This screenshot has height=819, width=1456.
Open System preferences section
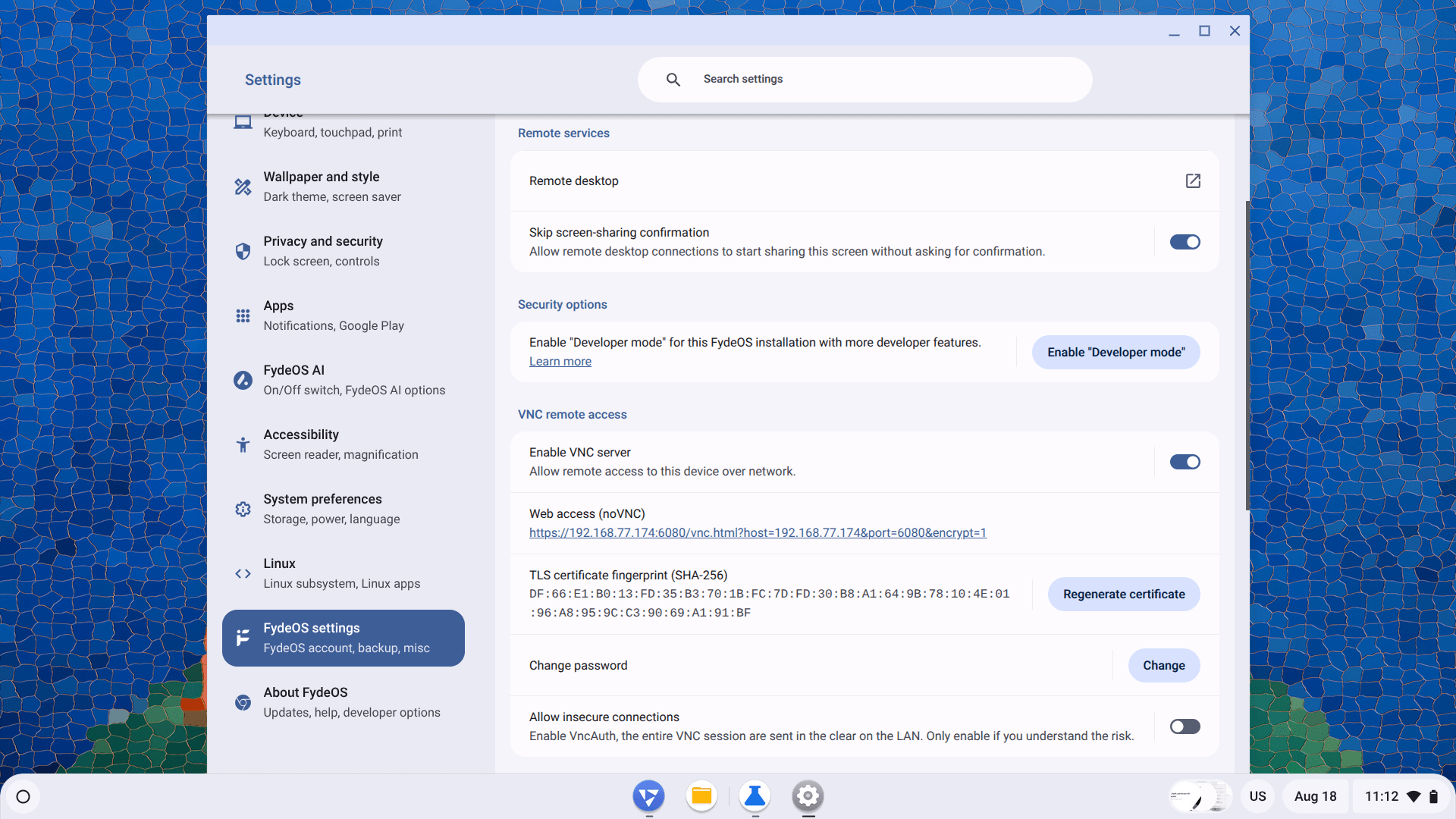(344, 509)
